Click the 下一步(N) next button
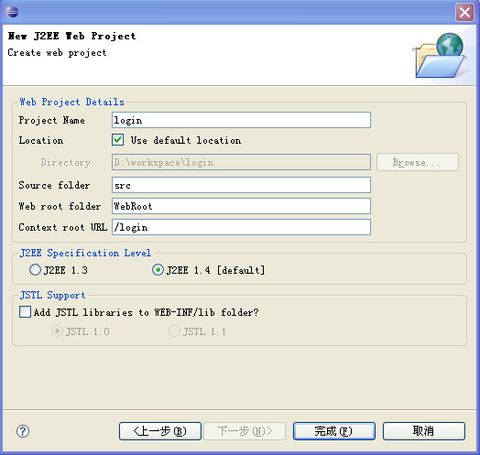This screenshot has width=480, height=455. [x=245, y=431]
